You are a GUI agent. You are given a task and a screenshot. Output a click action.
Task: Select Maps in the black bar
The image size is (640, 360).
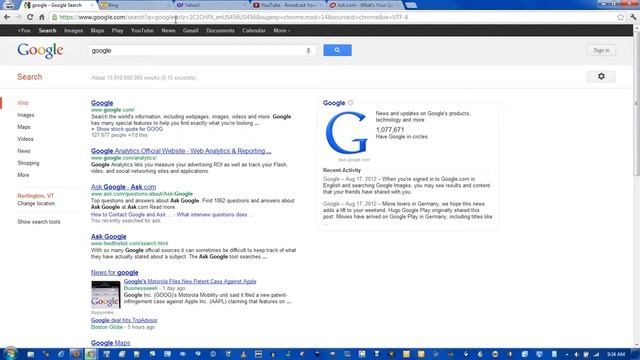(x=97, y=31)
